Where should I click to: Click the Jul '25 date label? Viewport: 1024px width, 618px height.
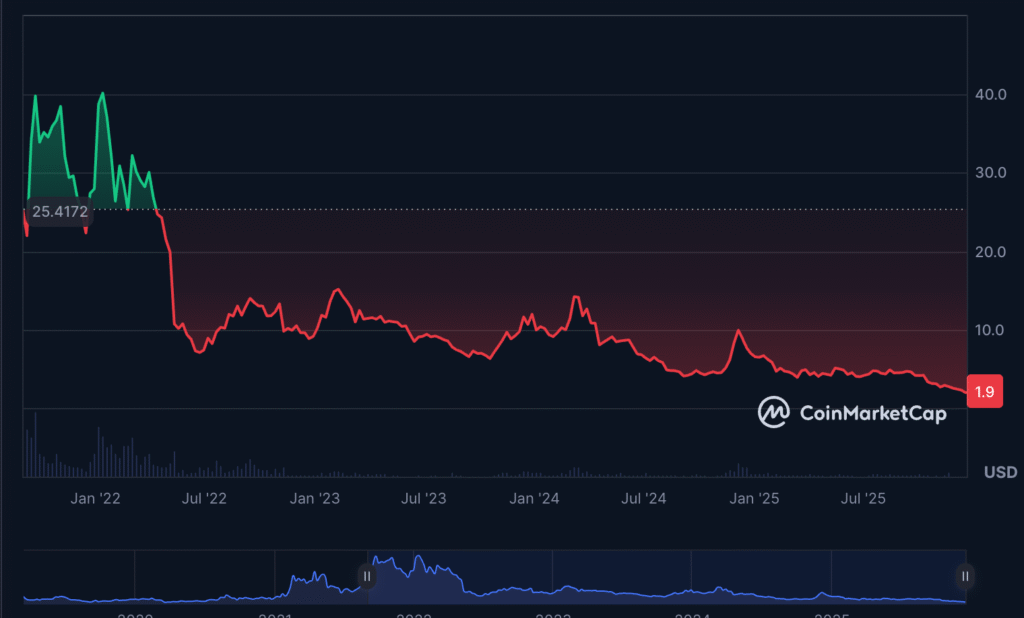[x=862, y=498]
